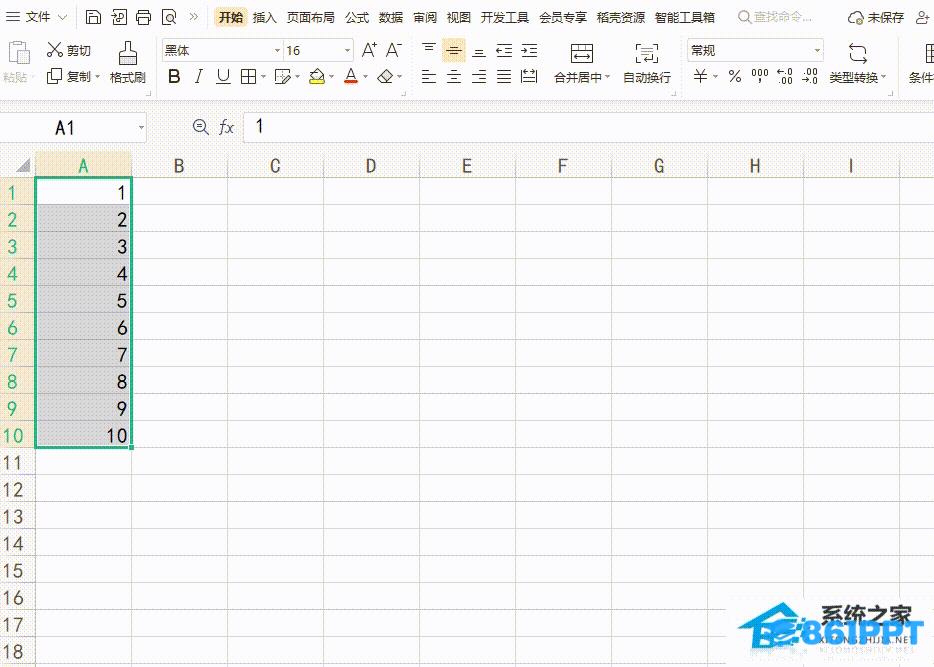Click the Save icon in quick toolbar
934x667 pixels.
94,17
